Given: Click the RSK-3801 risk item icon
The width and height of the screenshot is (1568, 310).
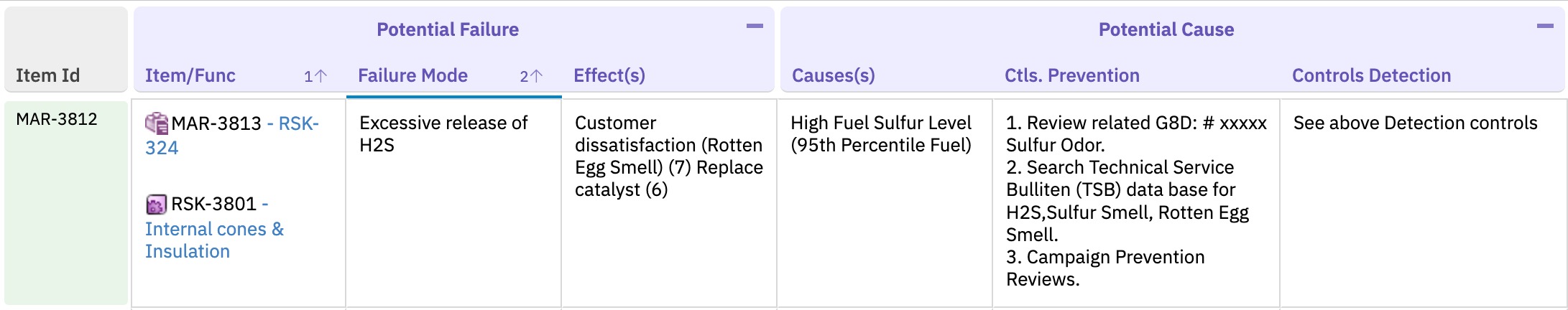Looking at the screenshot, I should pos(156,205).
